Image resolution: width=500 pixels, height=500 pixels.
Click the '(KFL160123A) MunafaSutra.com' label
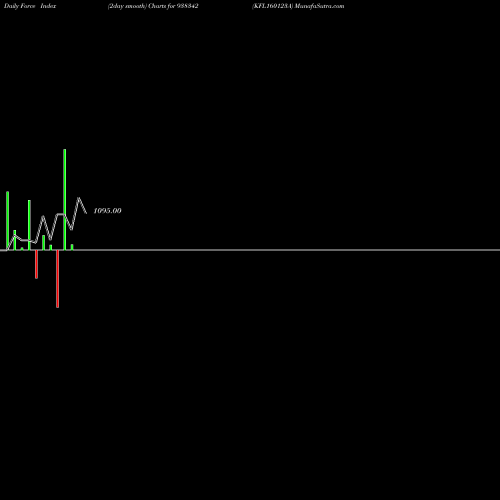298,6
